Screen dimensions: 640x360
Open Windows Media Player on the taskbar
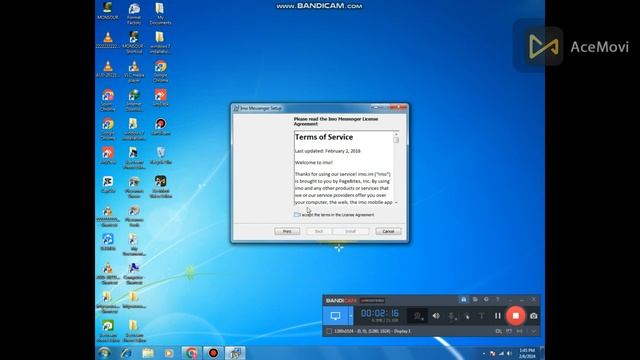[169, 353]
